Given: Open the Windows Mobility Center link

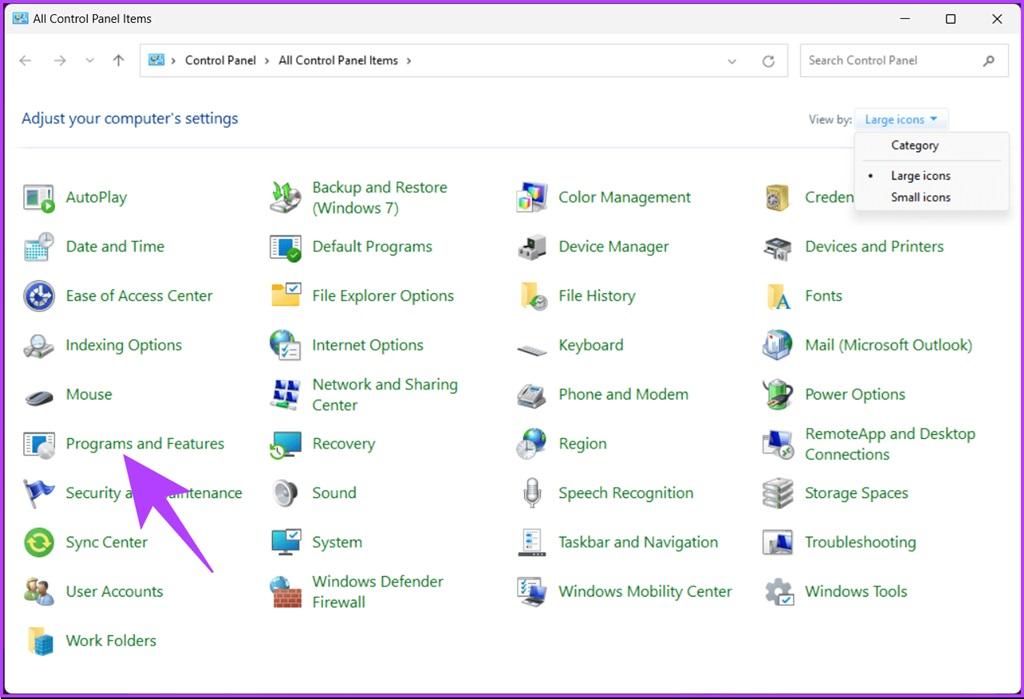Looking at the screenshot, I should [x=645, y=591].
